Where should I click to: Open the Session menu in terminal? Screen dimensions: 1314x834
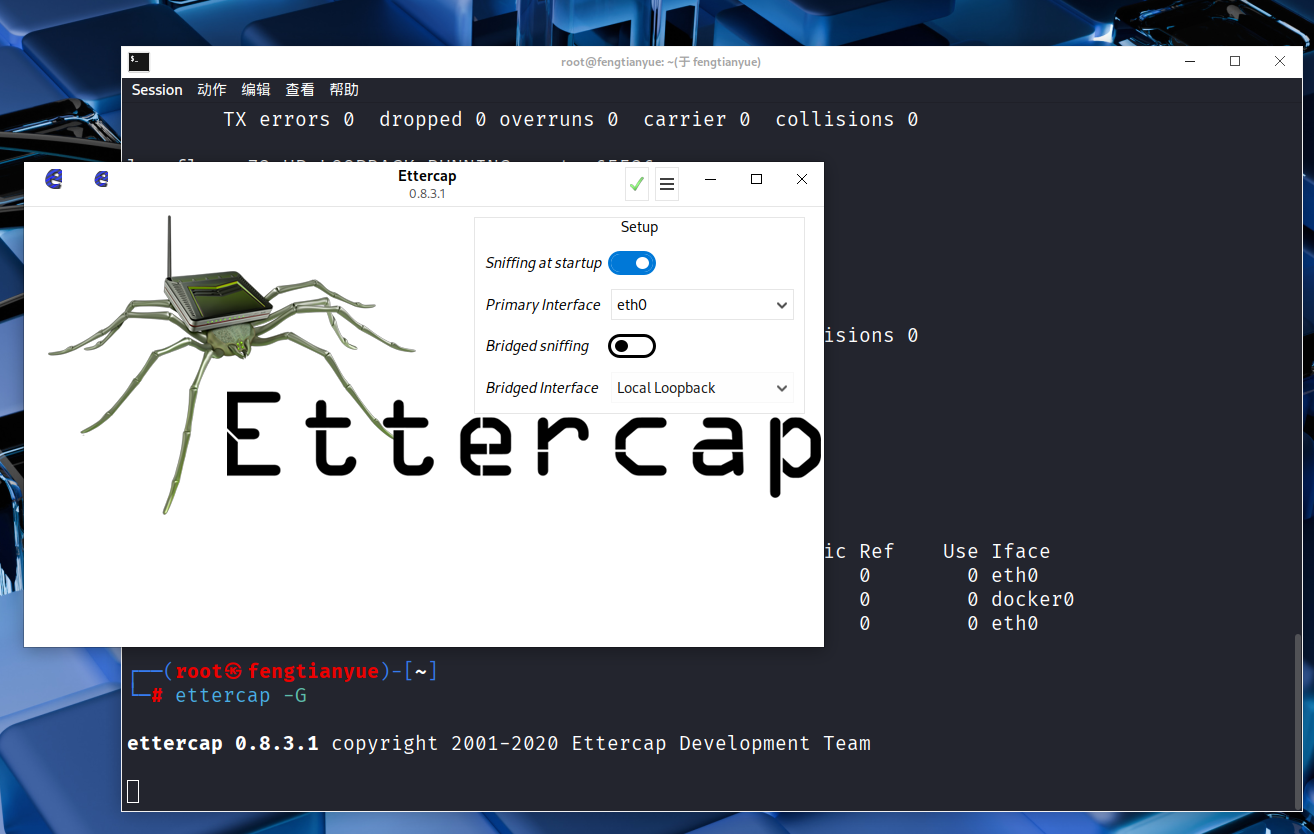coord(157,90)
